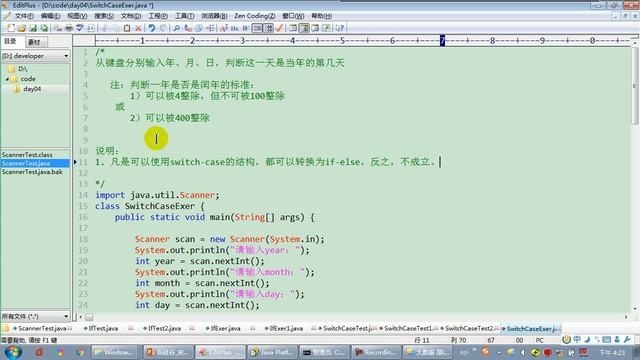Click the horizontal scrollbar thumb below editor
The height and width of the screenshot is (360, 640).
click(x=89, y=317)
